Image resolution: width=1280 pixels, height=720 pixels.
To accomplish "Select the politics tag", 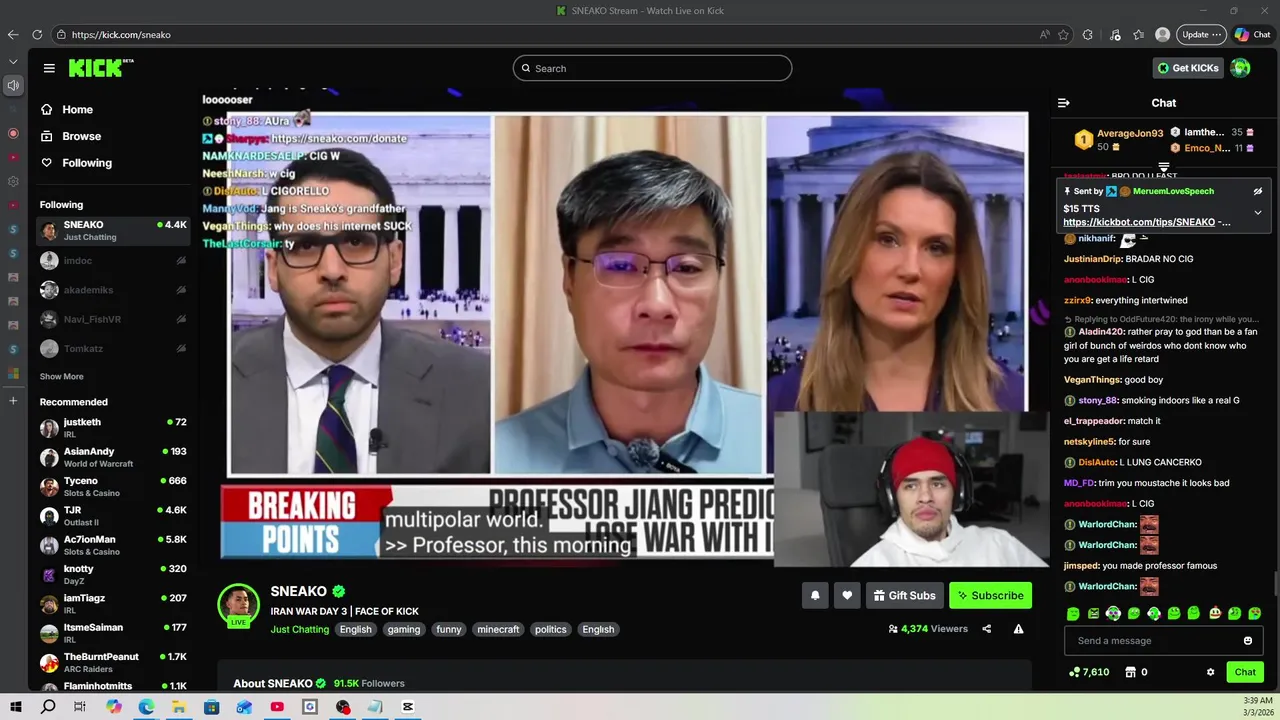I will [x=551, y=629].
